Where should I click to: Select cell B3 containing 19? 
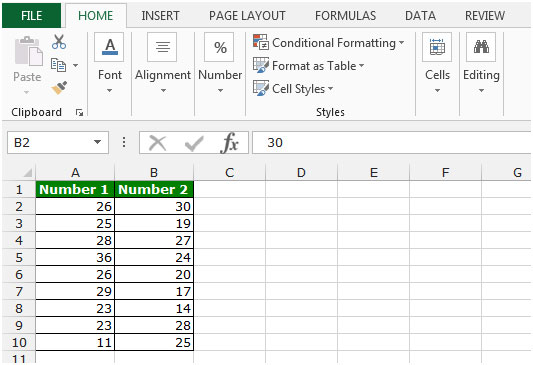(x=154, y=223)
